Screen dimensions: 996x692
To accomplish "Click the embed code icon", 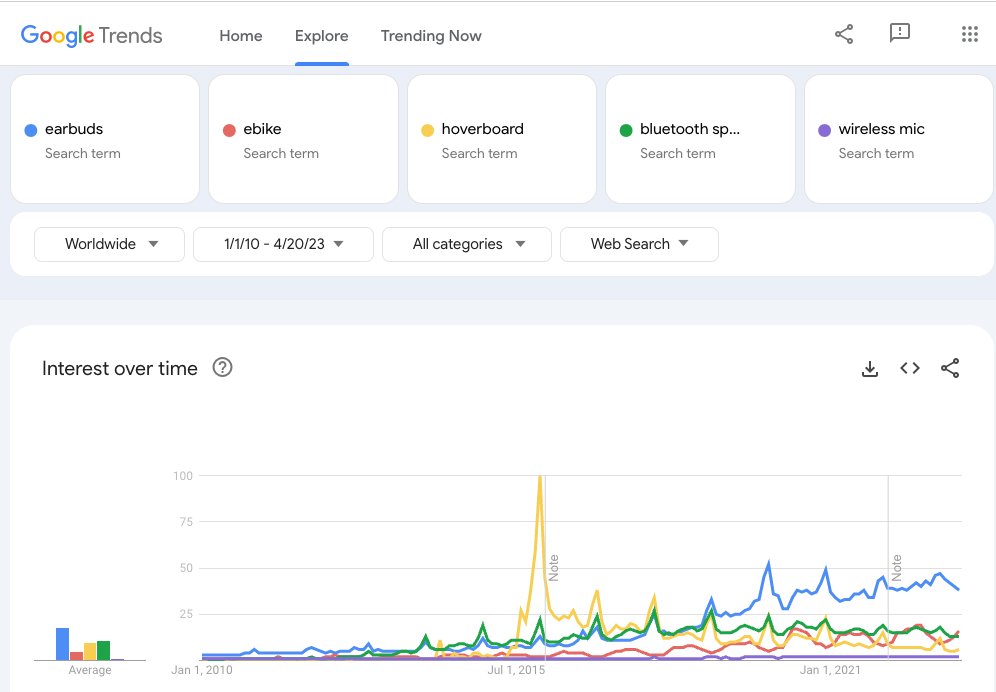I will click(x=910, y=368).
